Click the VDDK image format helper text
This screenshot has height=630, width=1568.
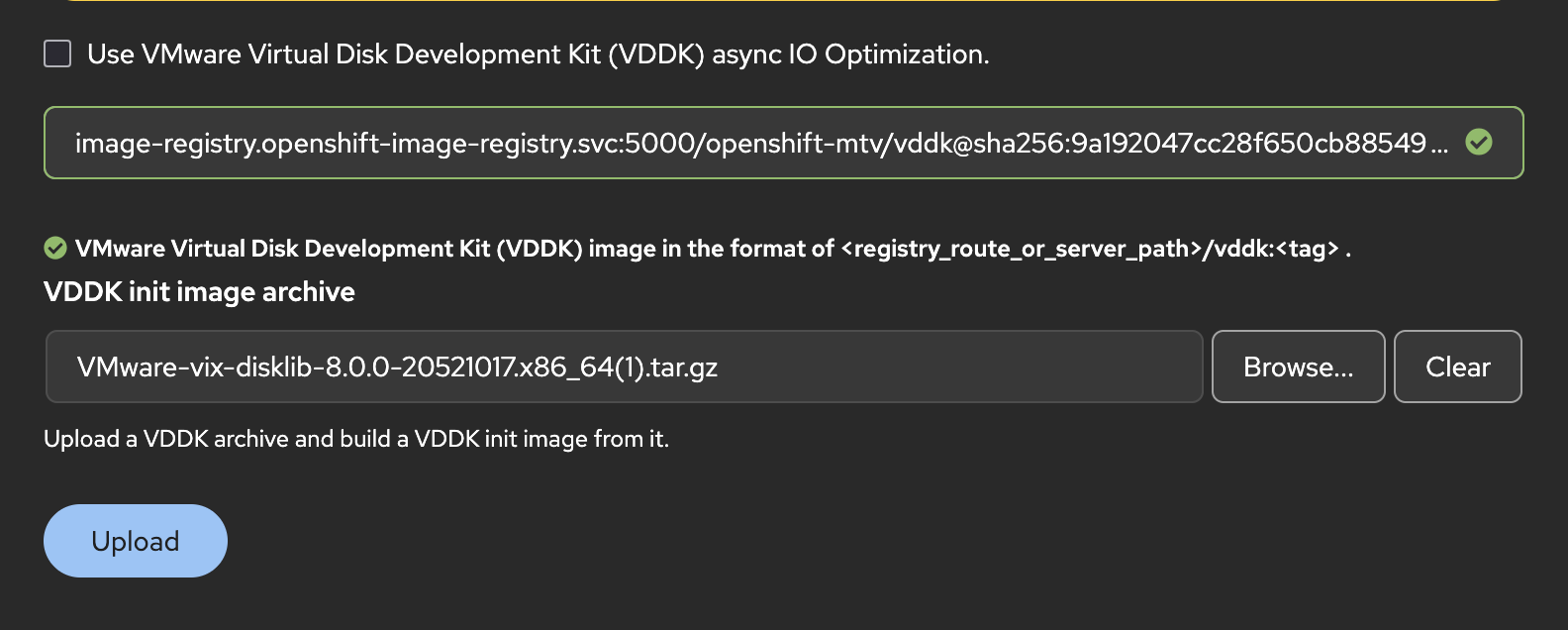tap(455, 249)
